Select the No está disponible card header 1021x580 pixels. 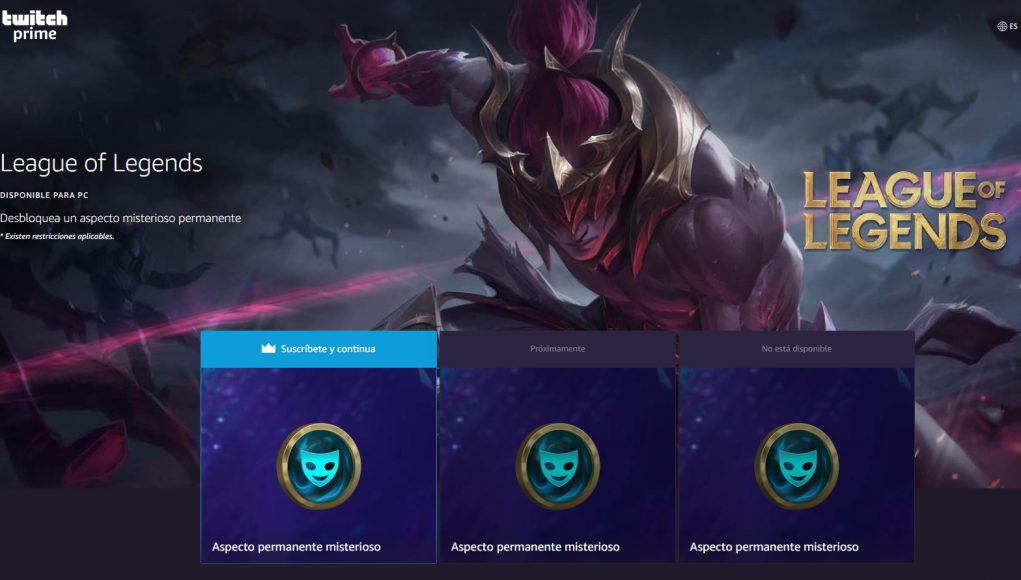[x=797, y=349]
